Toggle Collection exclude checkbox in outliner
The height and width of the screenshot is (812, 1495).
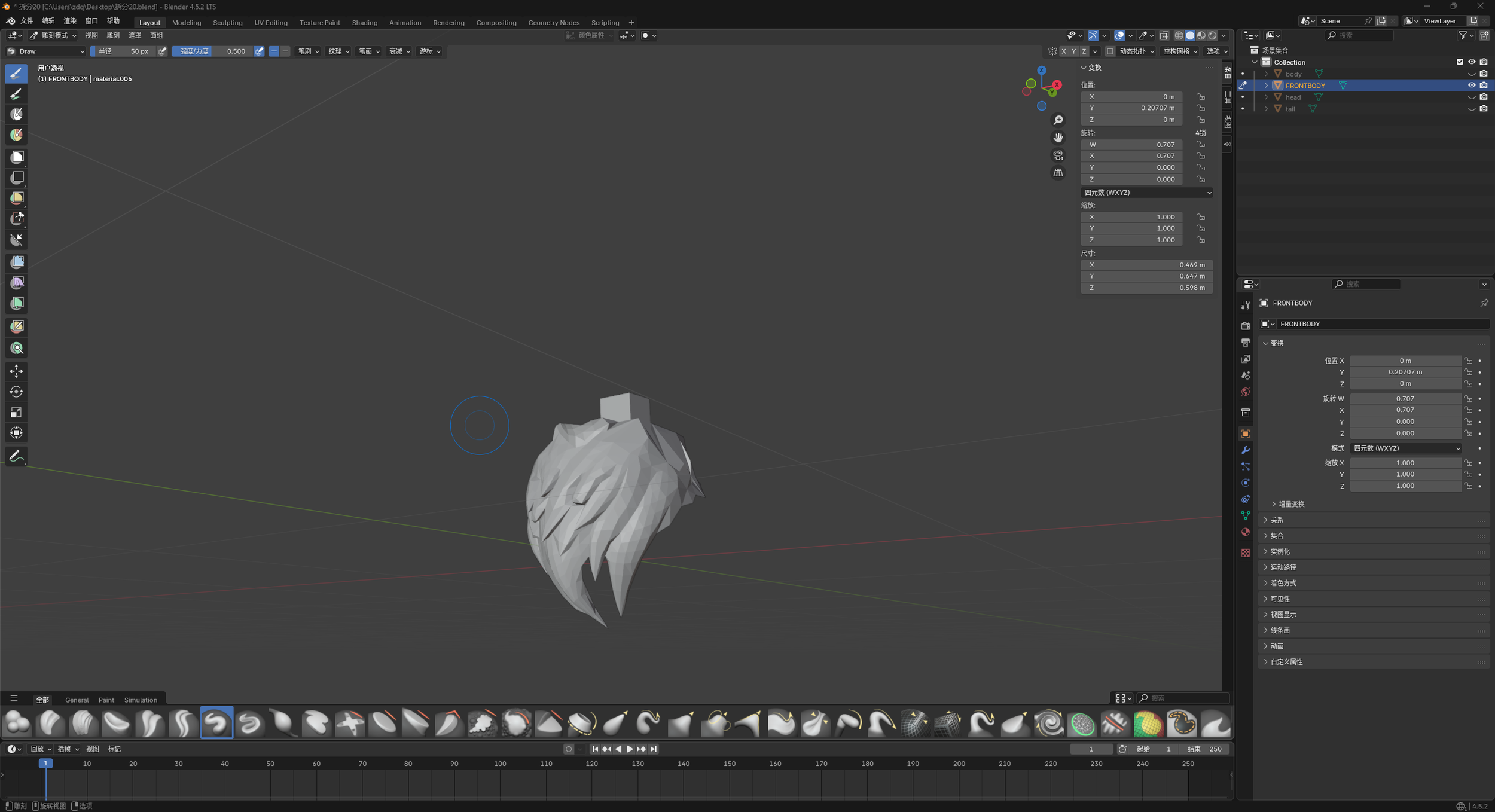click(1460, 62)
